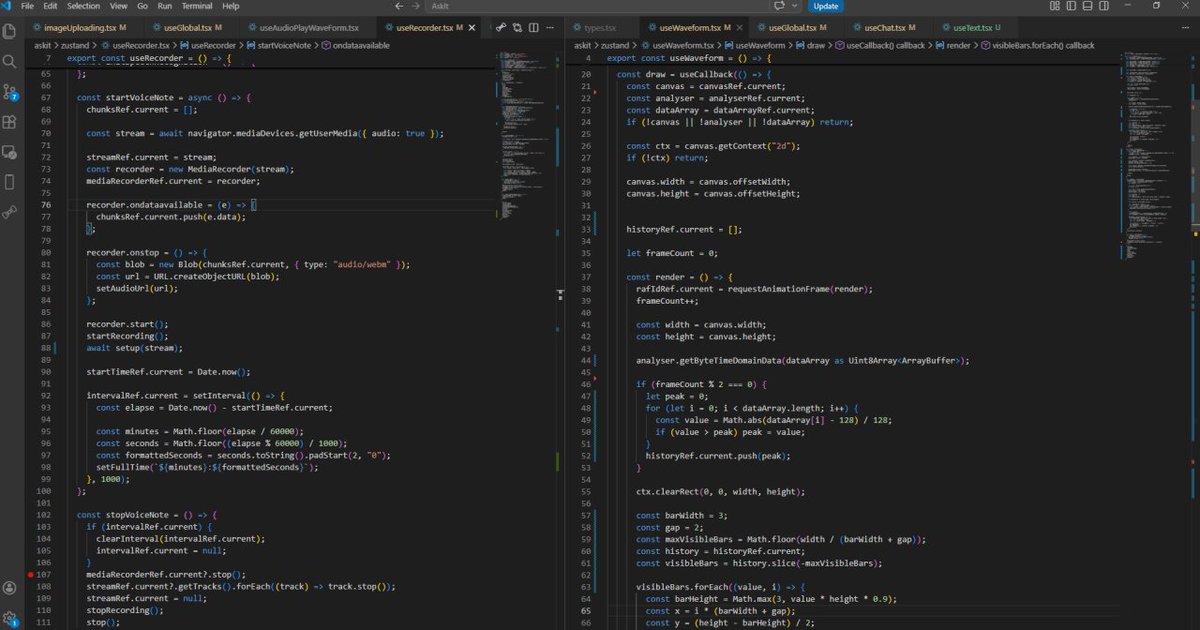The height and width of the screenshot is (630, 1200).
Task: Switch to right group's useGlobal.tsx tab
Action: pos(798,27)
